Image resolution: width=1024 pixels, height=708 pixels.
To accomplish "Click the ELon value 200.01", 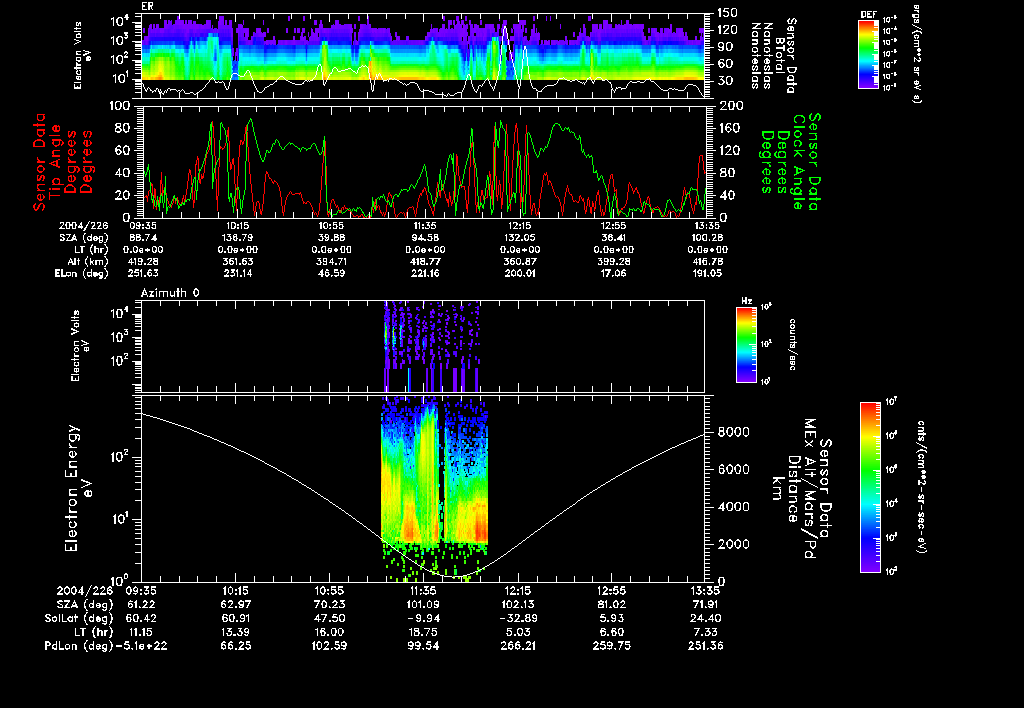I will pyautogui.click(x=520, y=273).
